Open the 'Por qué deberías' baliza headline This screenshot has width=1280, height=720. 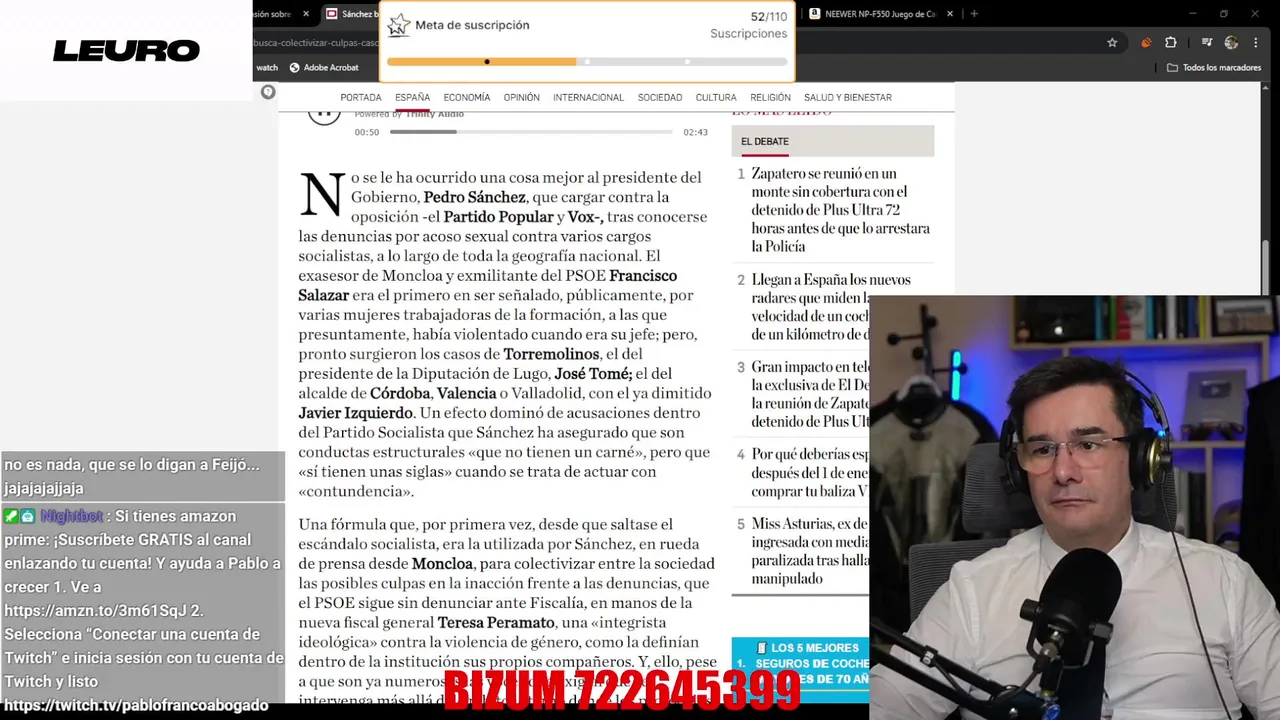[x=810, y=472]
